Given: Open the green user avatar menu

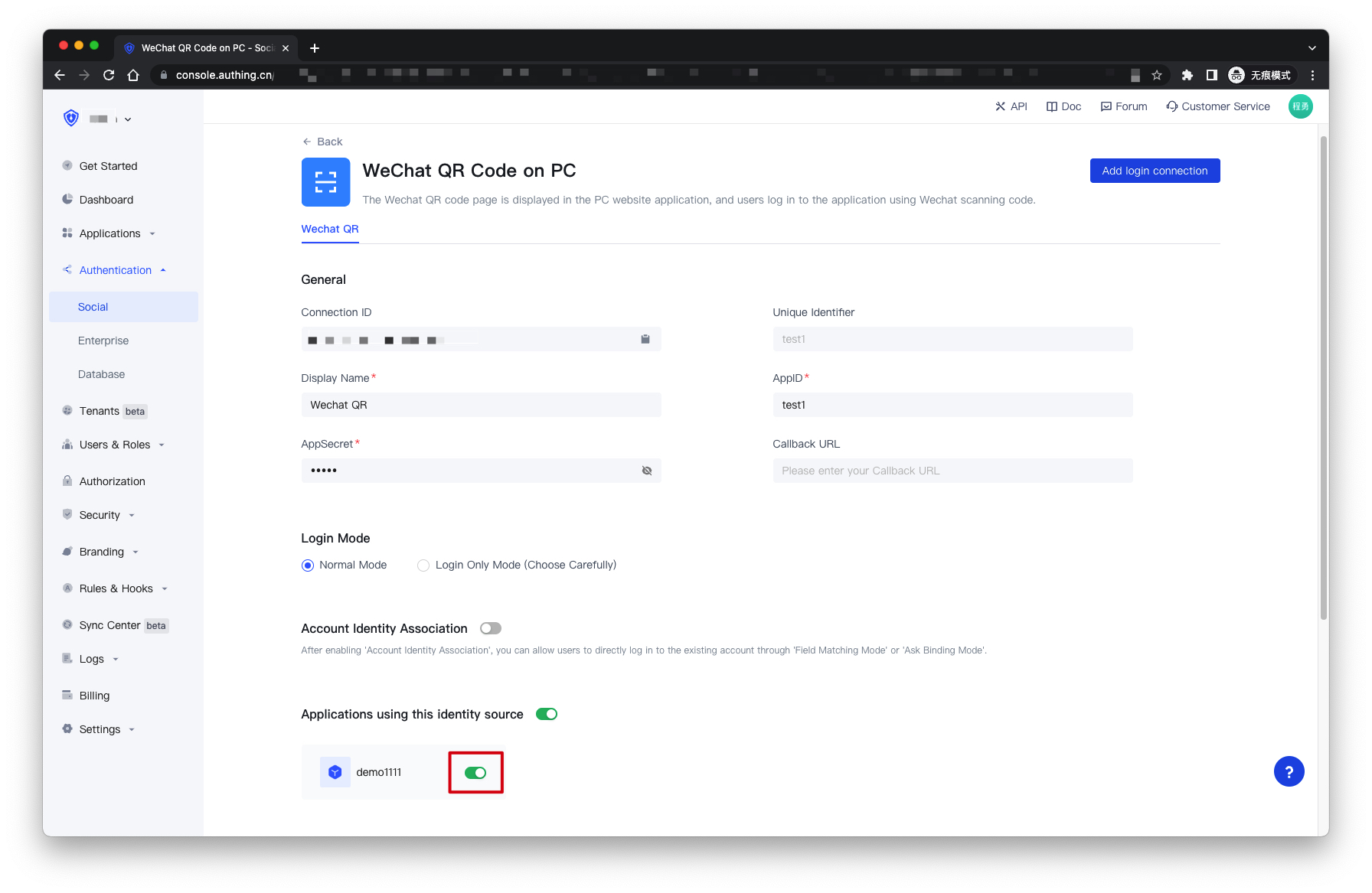Looking at the screenshot, I should pyautogui.click(x=1300, y=106).
